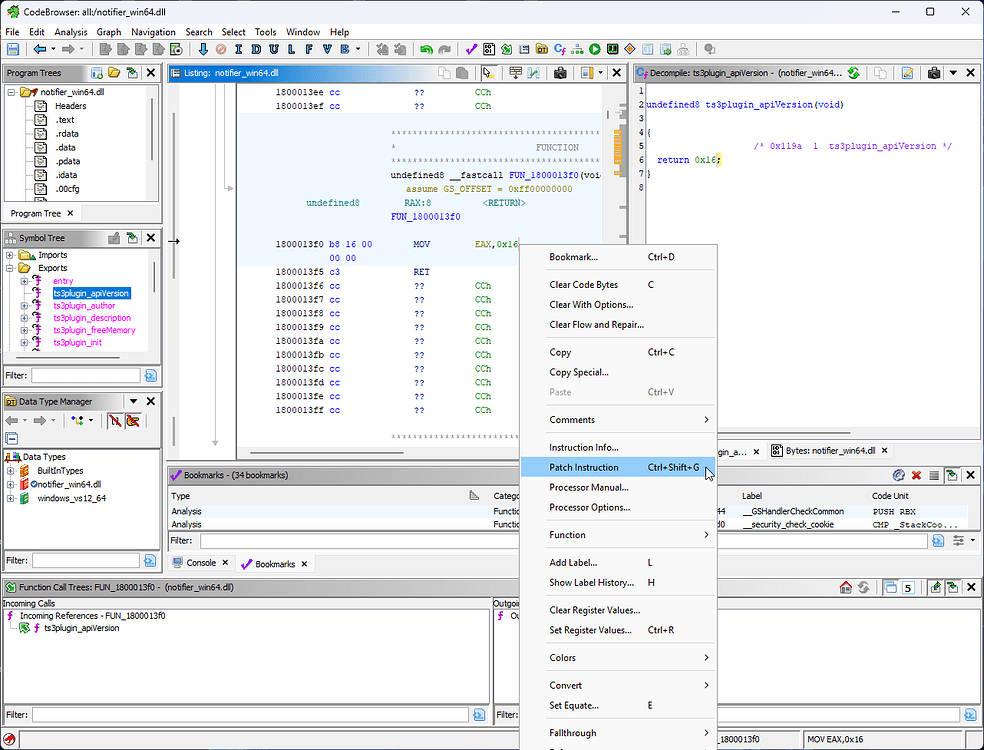Select Set Register Values in context menu
Screen dimensions: 984x750
(618, 630)
